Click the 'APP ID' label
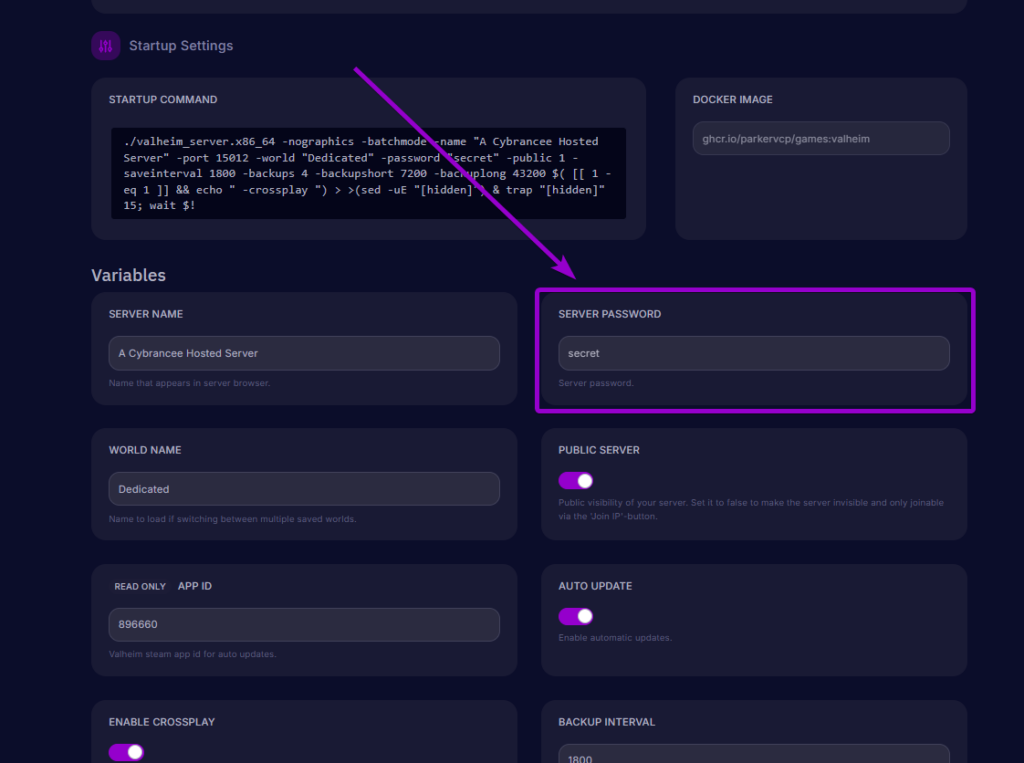The height and width of the screenshot is (763, 1024). click(x=195, y=586)
